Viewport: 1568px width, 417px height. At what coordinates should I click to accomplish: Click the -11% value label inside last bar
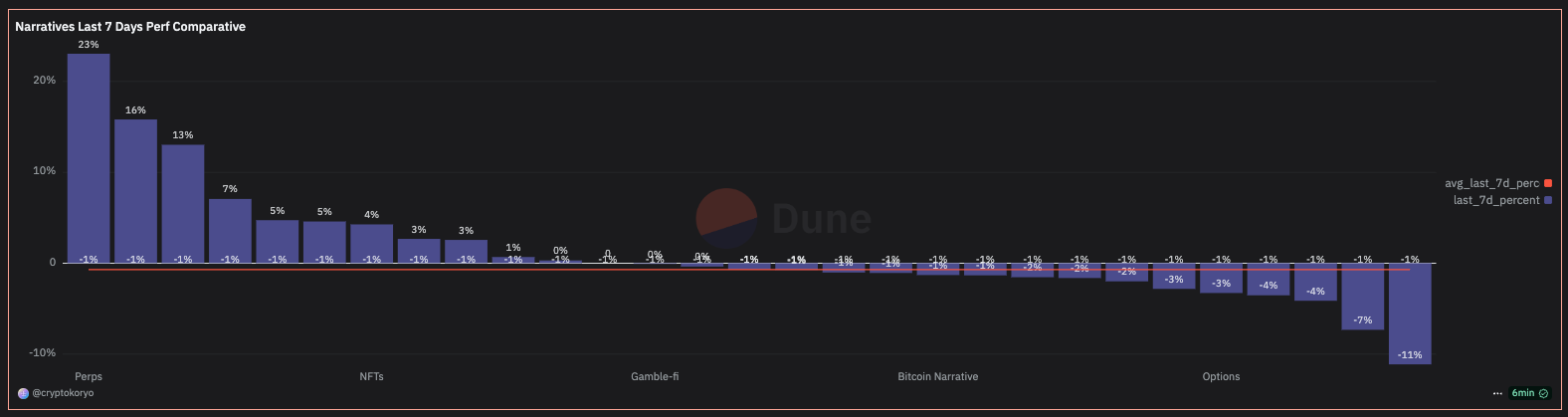point(1410,355)
